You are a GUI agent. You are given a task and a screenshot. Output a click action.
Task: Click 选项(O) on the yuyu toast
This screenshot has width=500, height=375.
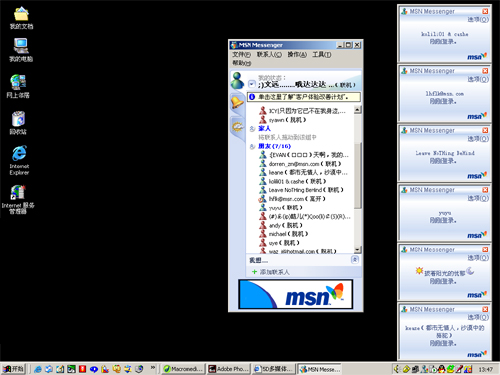point(478,198)
